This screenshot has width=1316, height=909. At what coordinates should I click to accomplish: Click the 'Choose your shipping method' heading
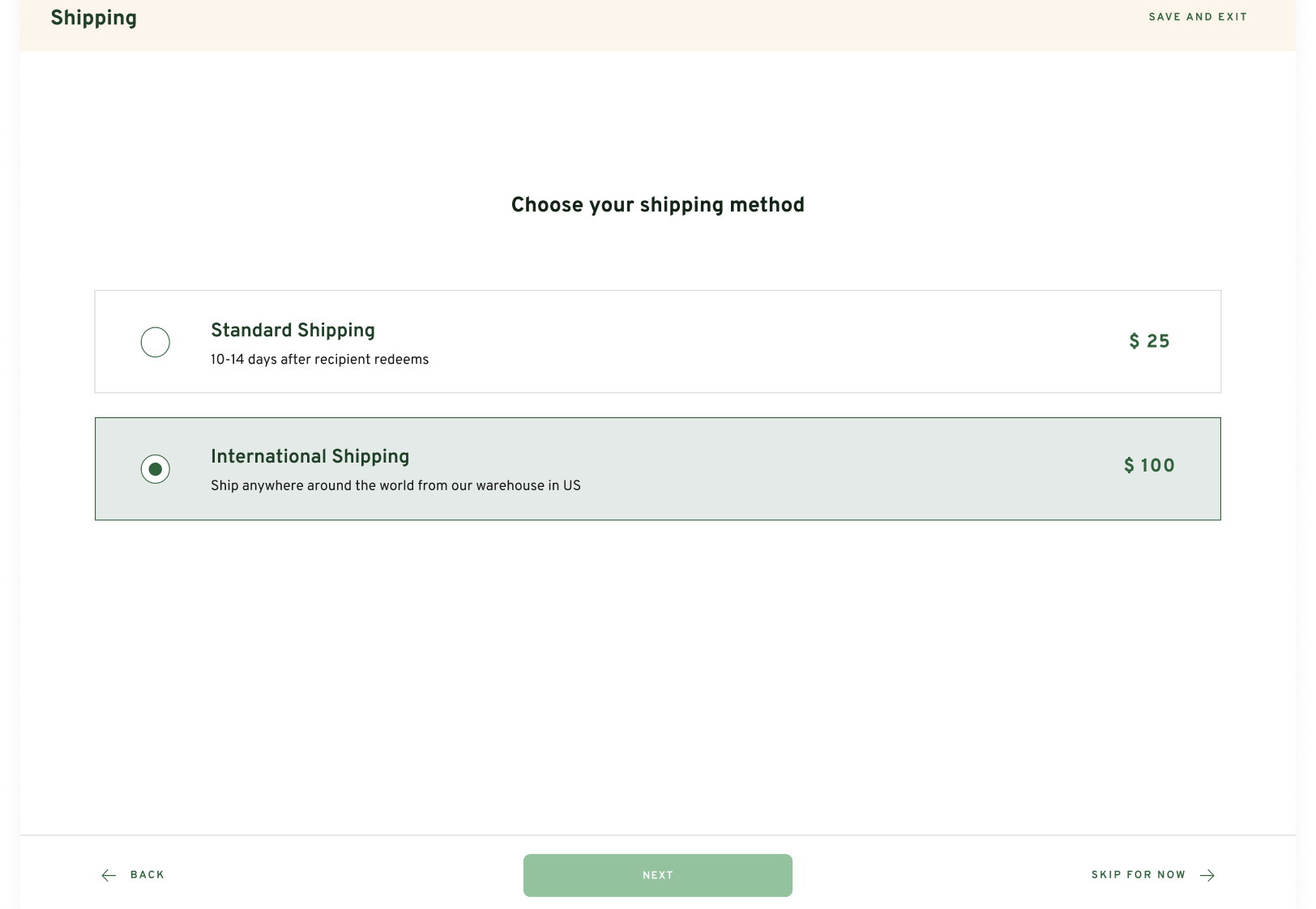[x=657, y=205]
